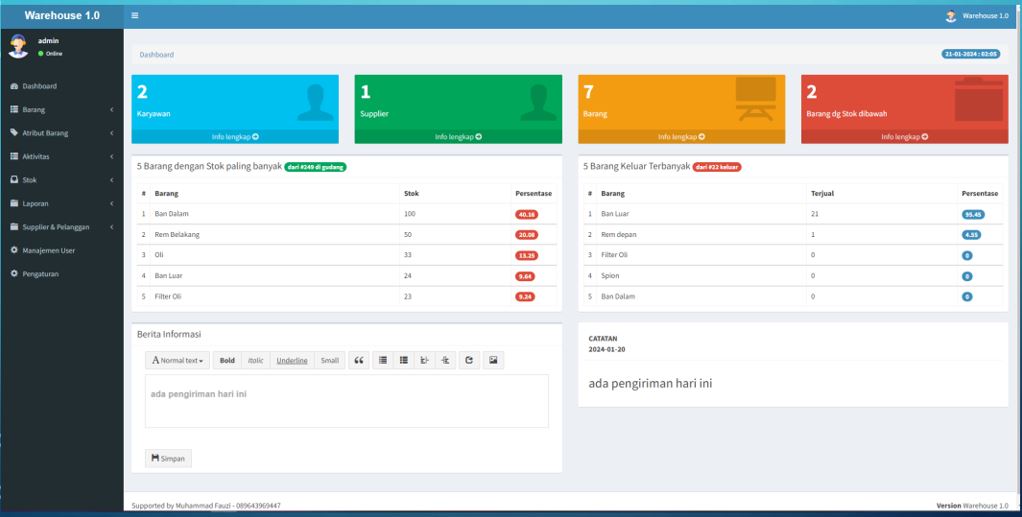Click the Simpan button
1022x517 pixels.
pyautogui.click(x=168, y=458)
